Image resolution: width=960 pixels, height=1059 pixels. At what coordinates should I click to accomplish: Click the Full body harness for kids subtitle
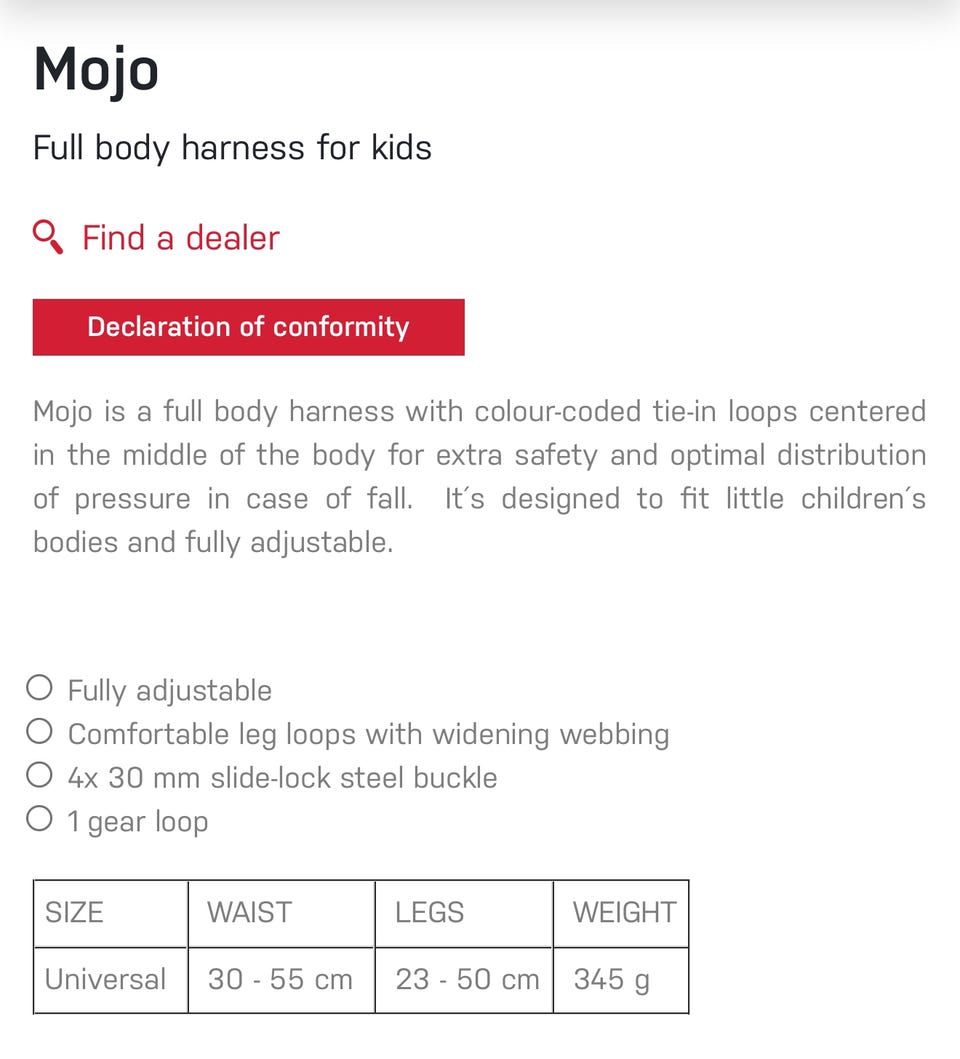coord(232,148)
